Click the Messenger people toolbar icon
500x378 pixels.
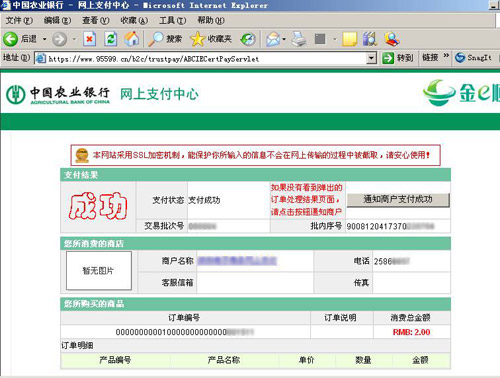point(391,39)
